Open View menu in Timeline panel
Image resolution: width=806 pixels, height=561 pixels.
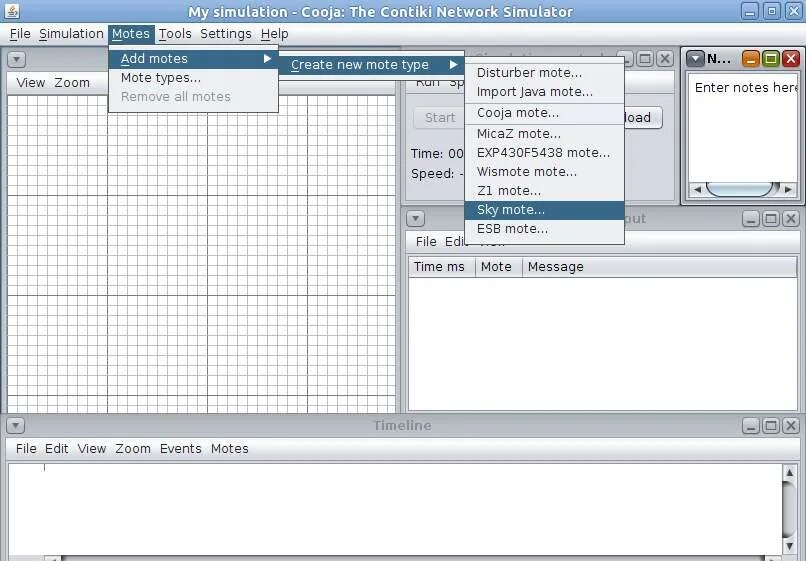[x=92, y=449]
